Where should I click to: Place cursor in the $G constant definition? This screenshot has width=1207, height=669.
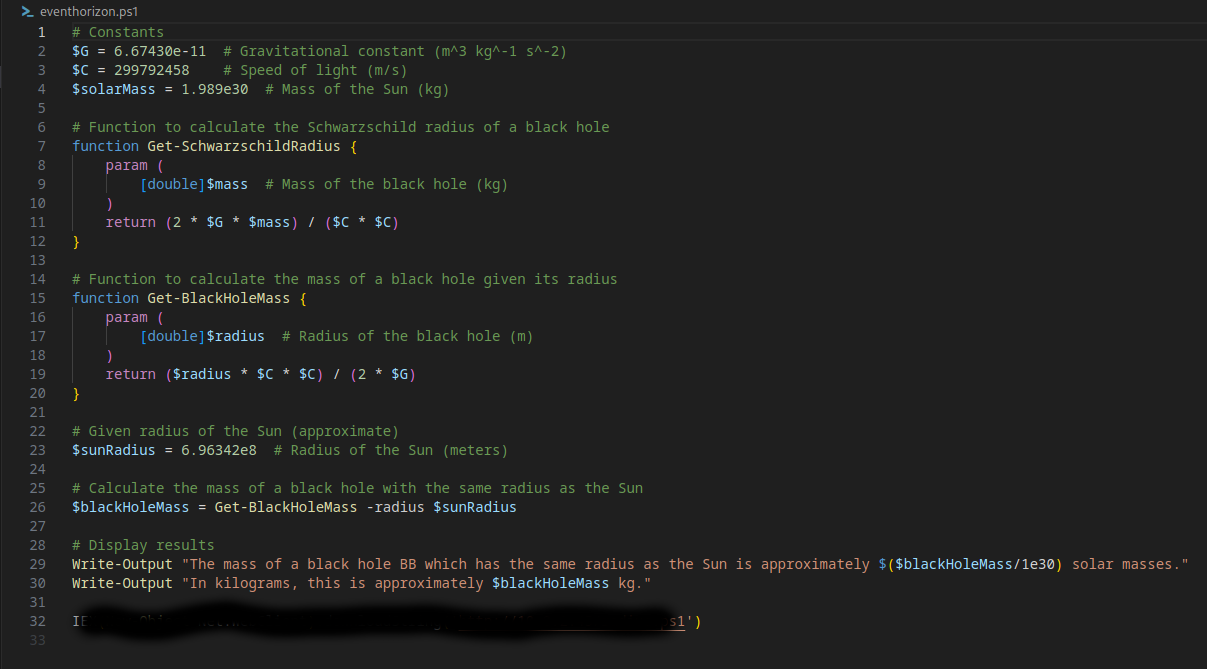tap(78, 50)
